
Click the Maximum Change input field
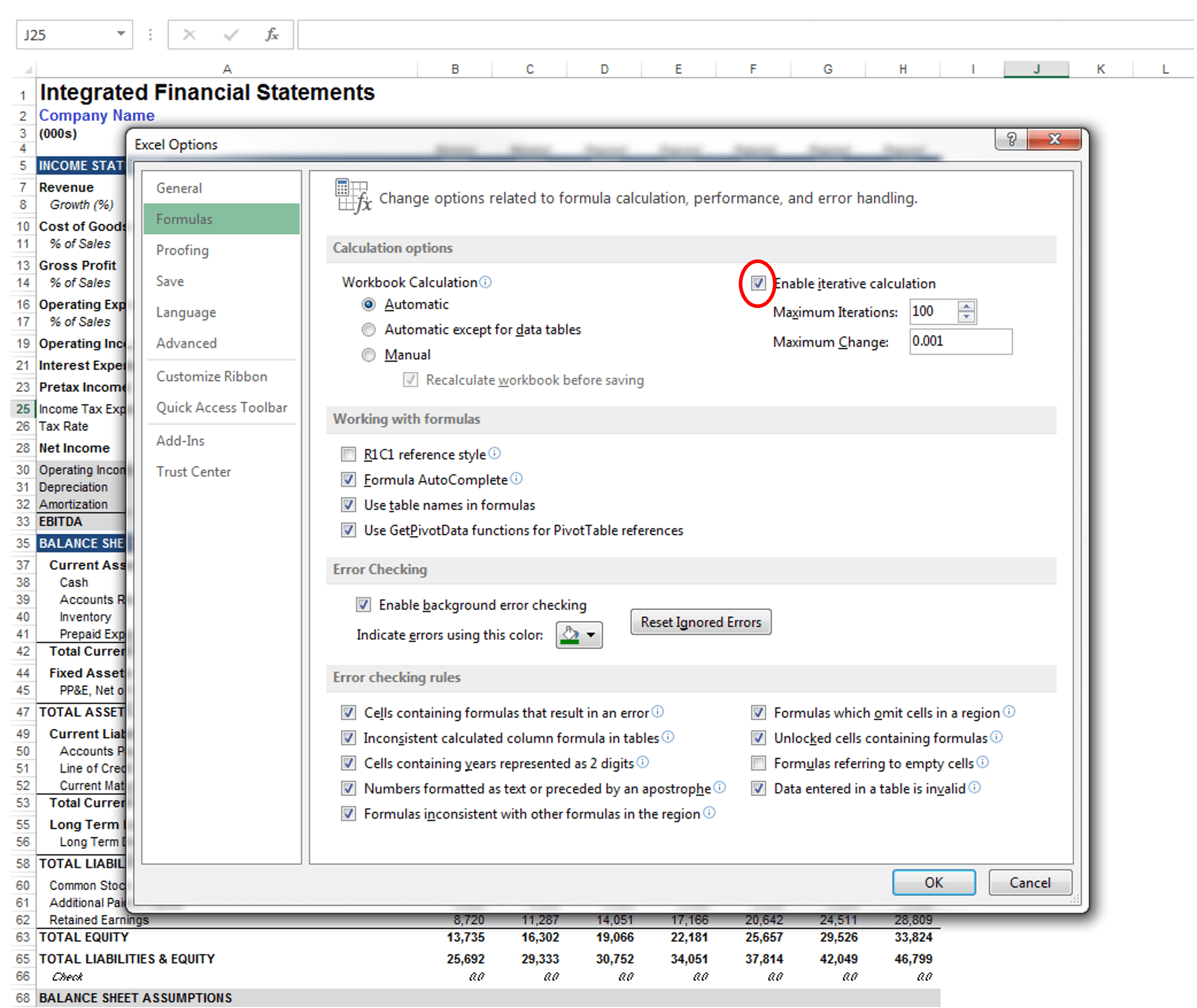[961, 342]
